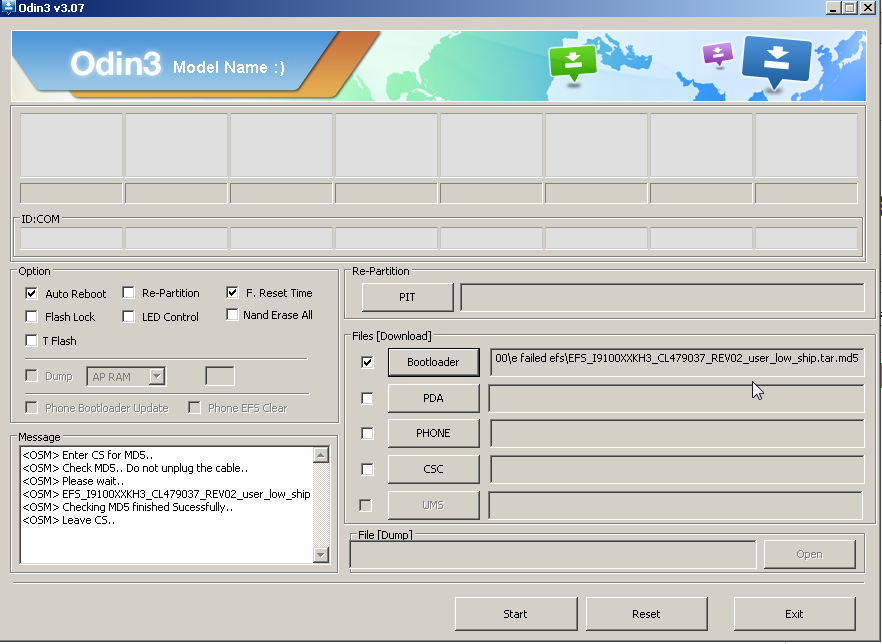This screenshot has height=644, width=882.
Task: Click the 'Please wait..' log line
Action: click(74, 481)
